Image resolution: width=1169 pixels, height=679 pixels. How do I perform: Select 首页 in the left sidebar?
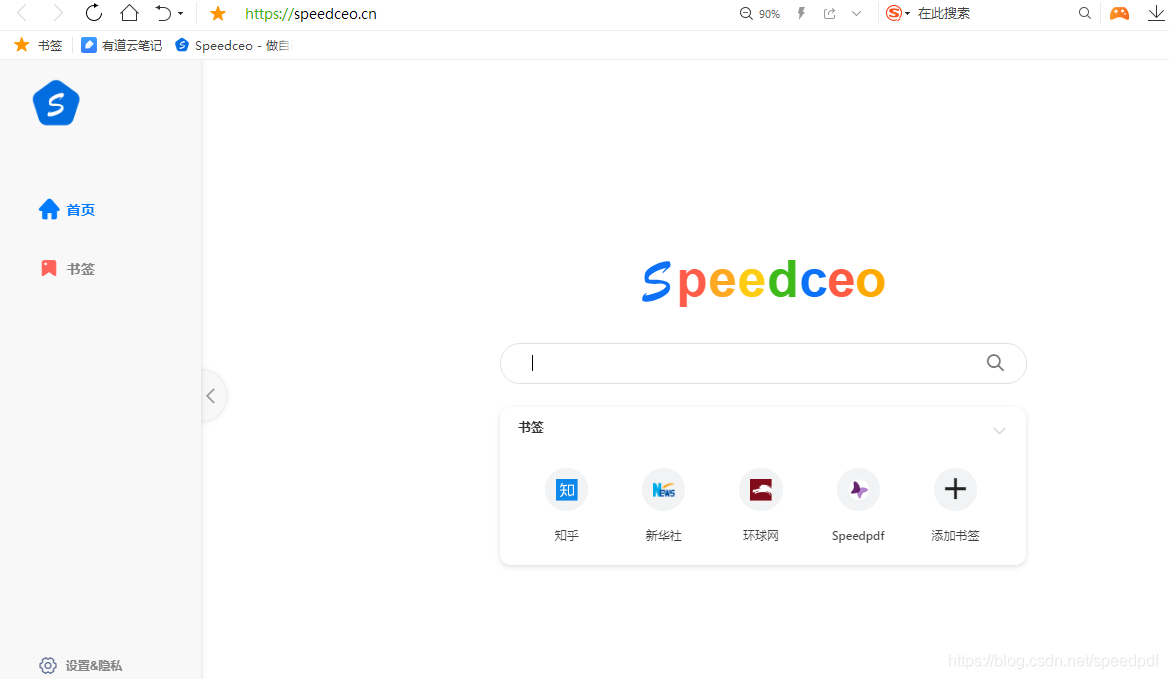pos(67,209)
